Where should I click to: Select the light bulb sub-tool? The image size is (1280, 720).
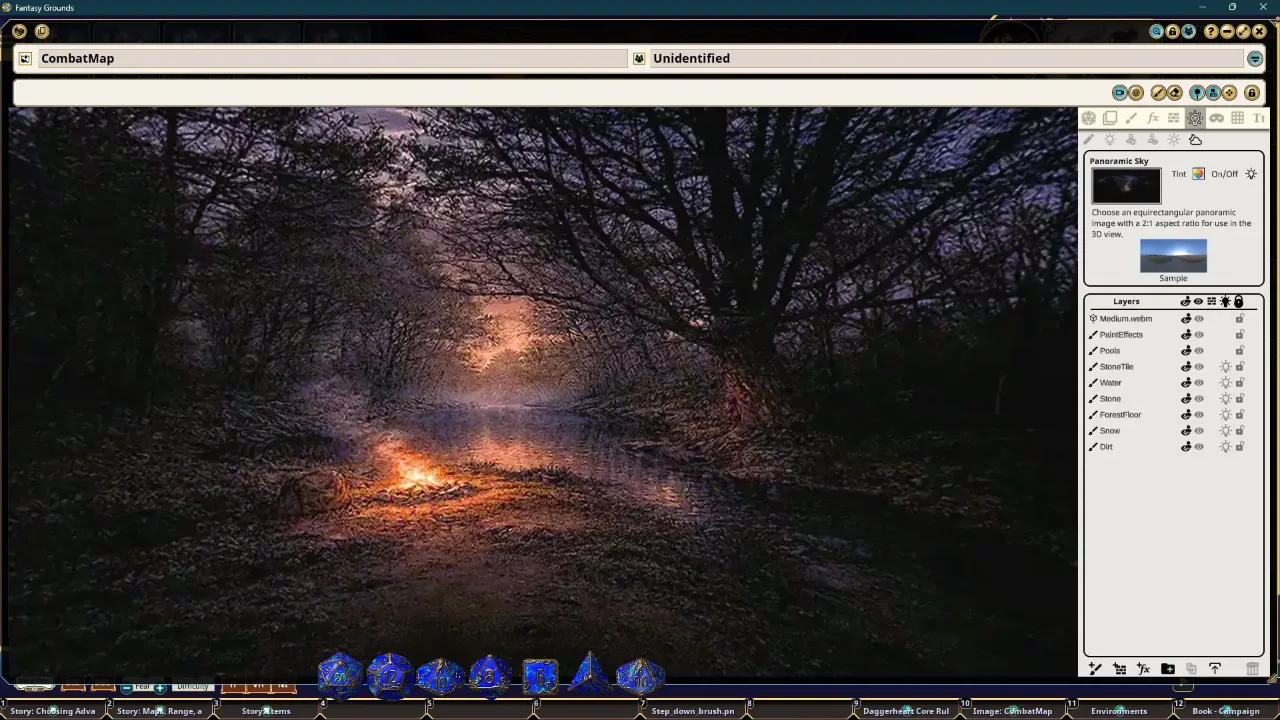[x=1110, y=140]
